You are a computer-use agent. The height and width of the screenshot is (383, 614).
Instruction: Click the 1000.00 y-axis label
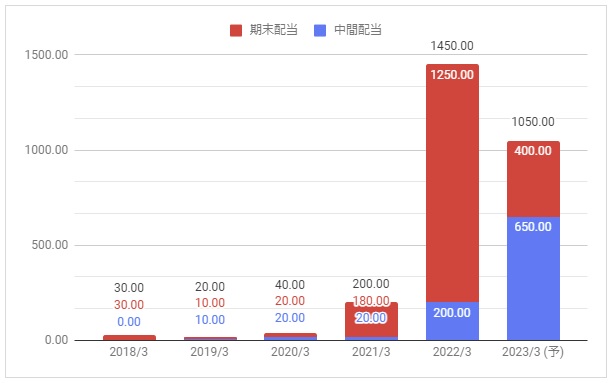(46, 150)
